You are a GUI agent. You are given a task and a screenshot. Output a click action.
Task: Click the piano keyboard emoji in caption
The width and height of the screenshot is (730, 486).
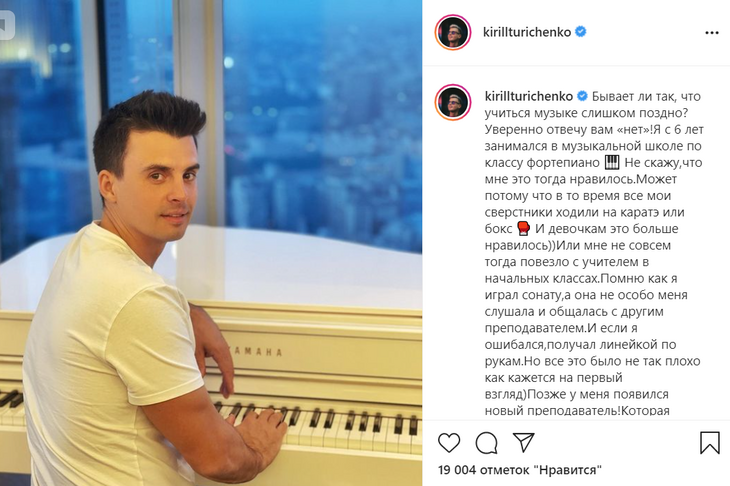612,162
